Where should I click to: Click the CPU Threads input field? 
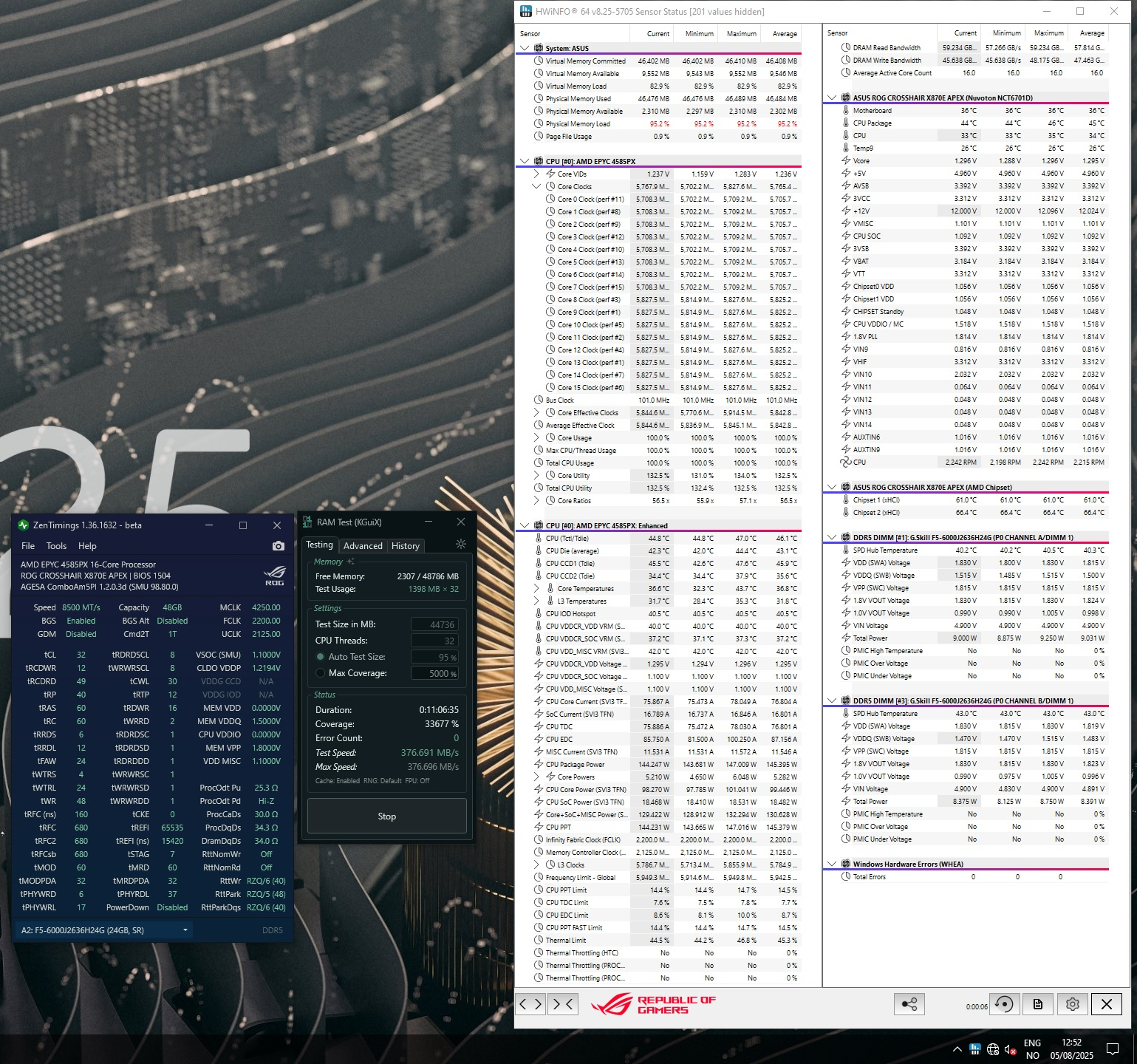tap(434, 641)
